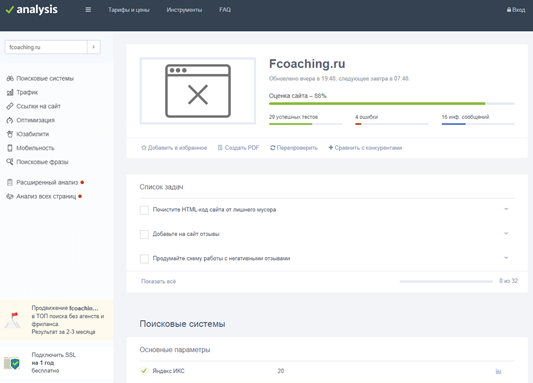Open the Продвижение fcoaching promo banner
Image resolution: width=533 pixels, height=383 pixels.
[57, 320]
